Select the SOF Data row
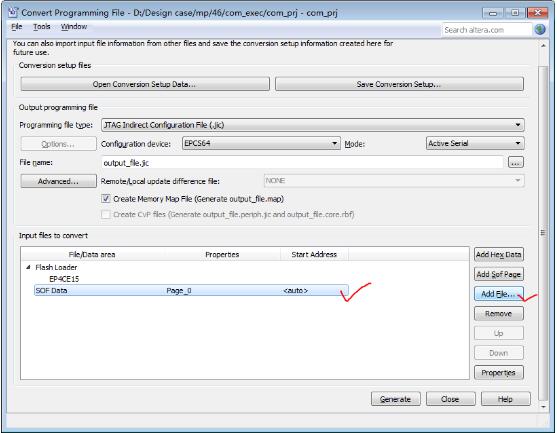557x433 pixels. tap(191, 291)
